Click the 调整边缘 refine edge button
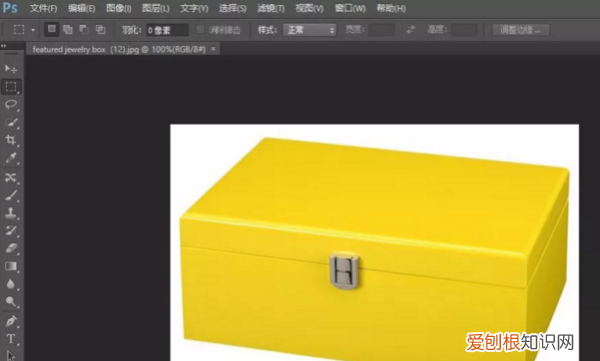Screen dimensions: 600x361 520,30
